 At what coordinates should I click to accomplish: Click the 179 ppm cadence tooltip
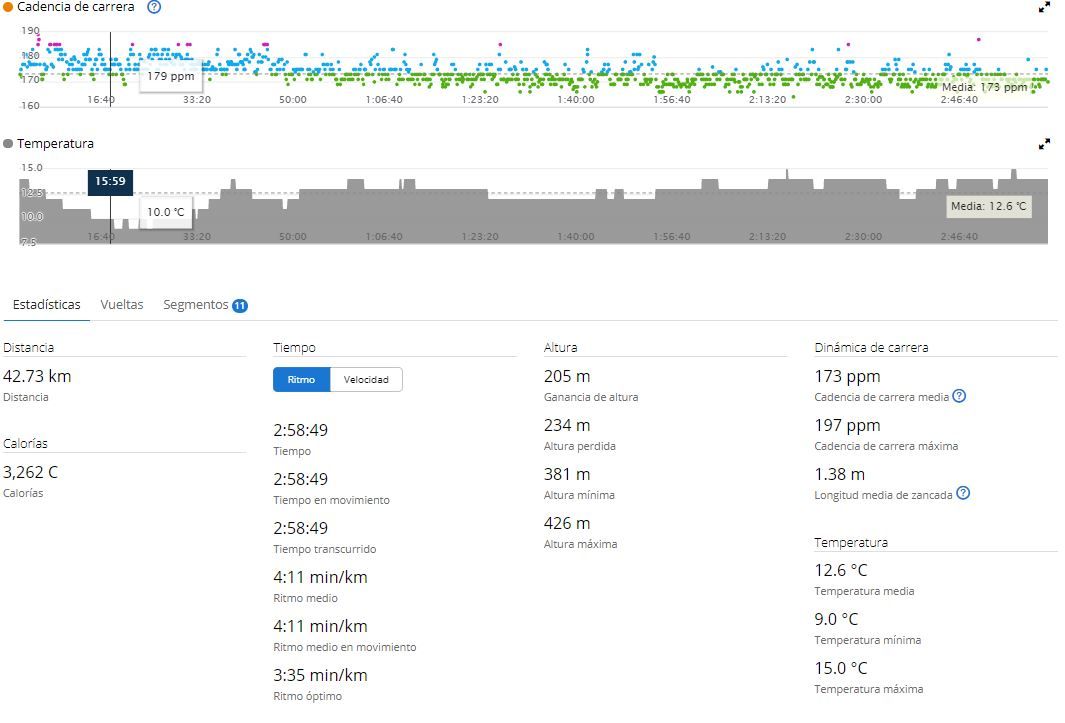(x=170, y=76)
